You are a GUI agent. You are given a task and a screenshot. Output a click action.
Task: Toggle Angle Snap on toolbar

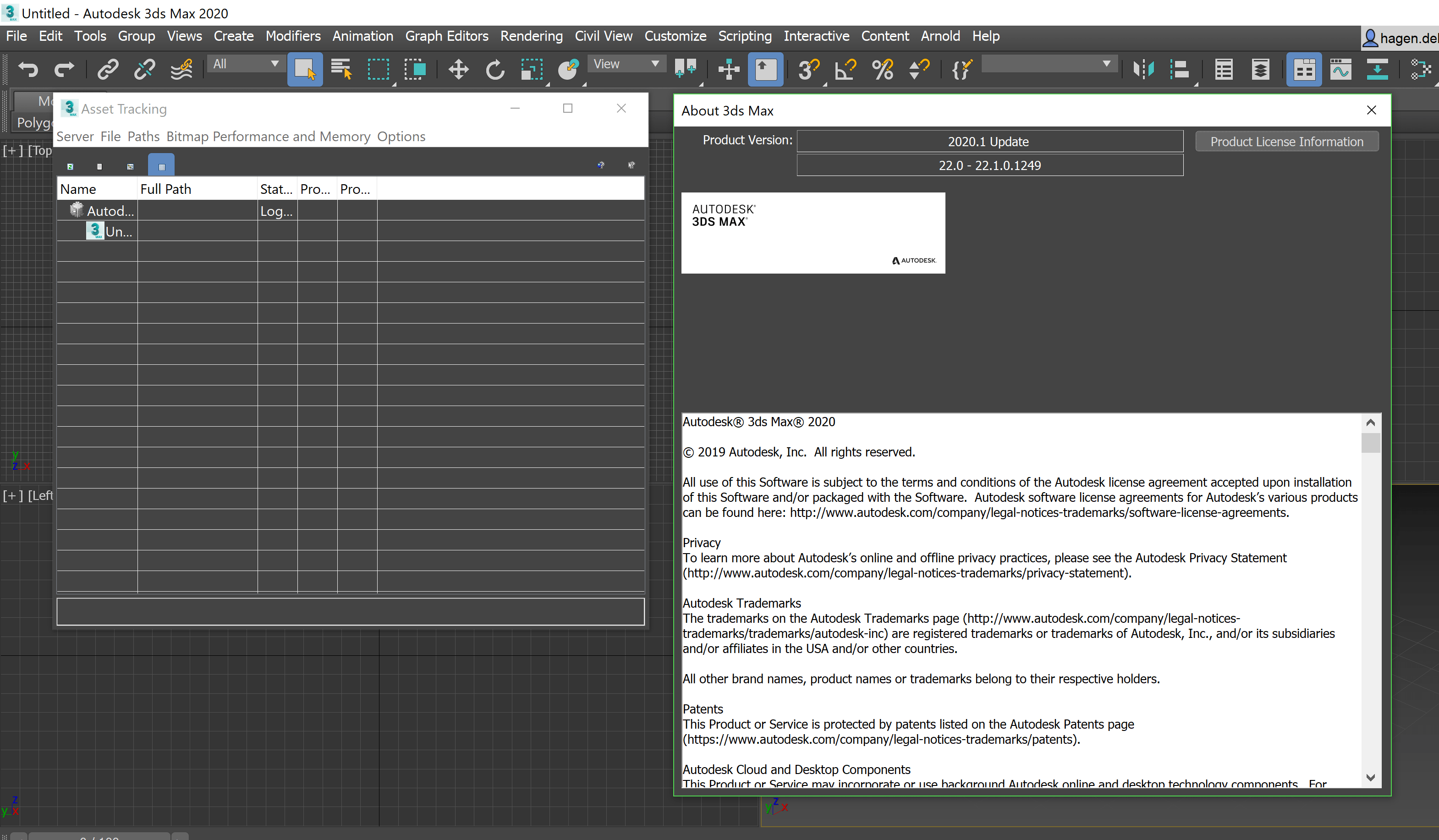pos(845,70)
